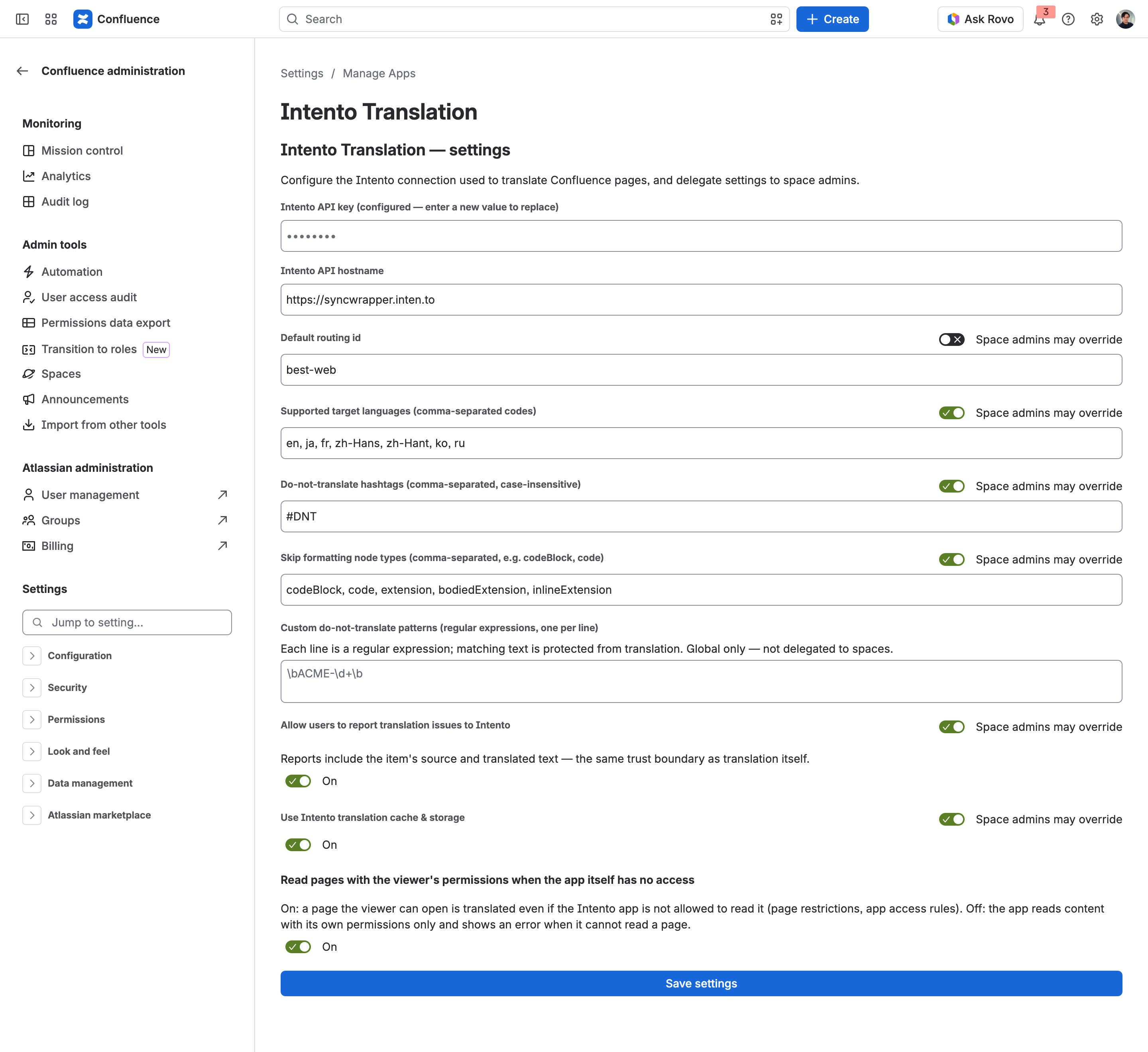Click the Spaces planet icon
Image resolution: width=1148 pixels, height=1052 pixels.
(x=28, y=374)
